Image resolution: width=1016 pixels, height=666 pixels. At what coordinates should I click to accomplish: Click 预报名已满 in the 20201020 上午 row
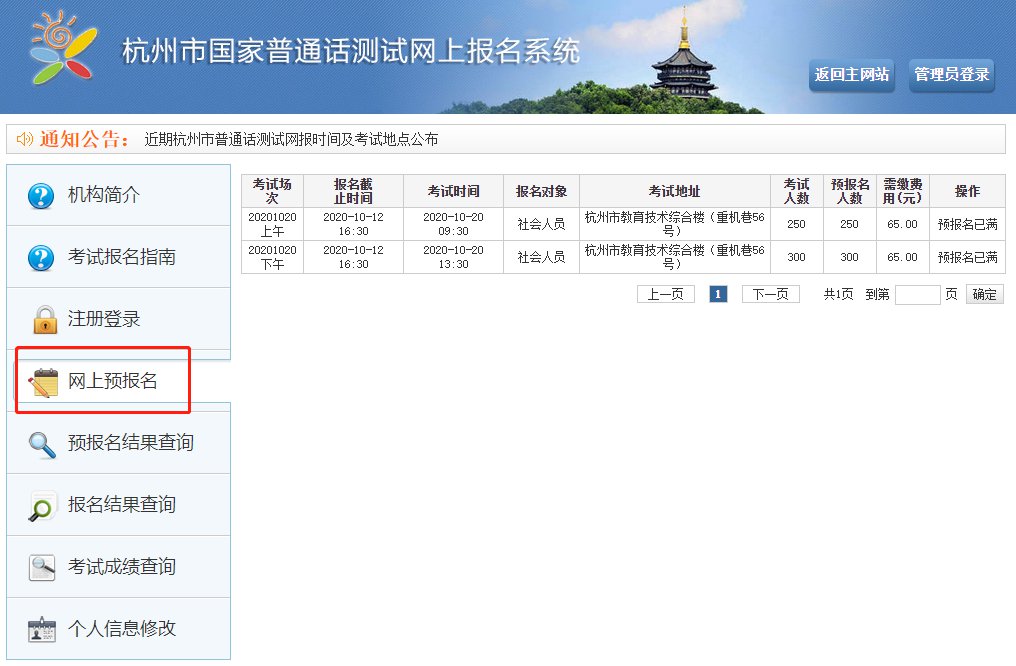pos(967,224)
